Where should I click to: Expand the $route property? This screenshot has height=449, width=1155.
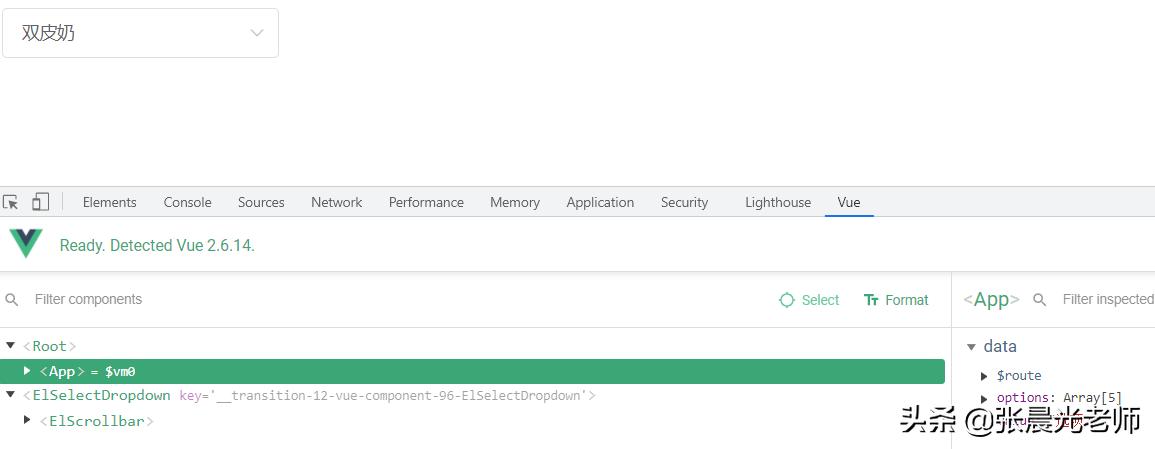click(985, 376)
